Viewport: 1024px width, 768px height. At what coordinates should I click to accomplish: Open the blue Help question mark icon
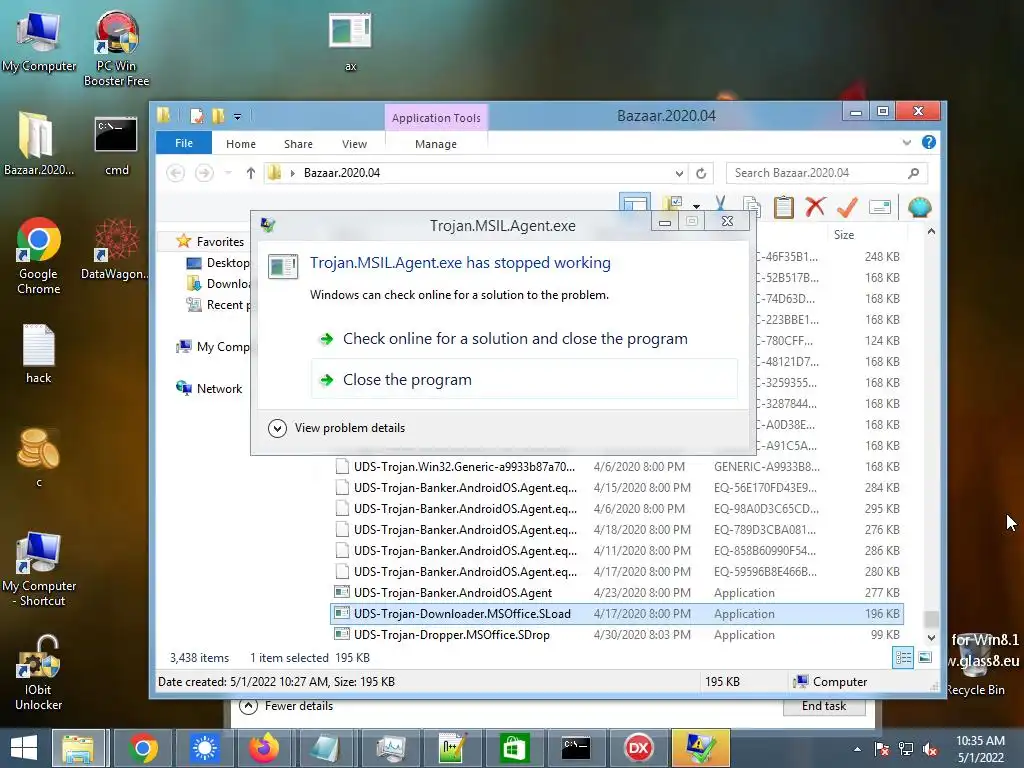[928, 142]
